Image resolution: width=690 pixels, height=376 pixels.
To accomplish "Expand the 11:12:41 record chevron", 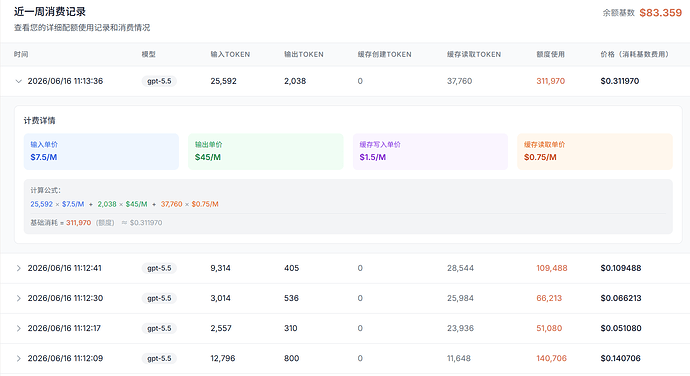I will (x=18, y=268).
